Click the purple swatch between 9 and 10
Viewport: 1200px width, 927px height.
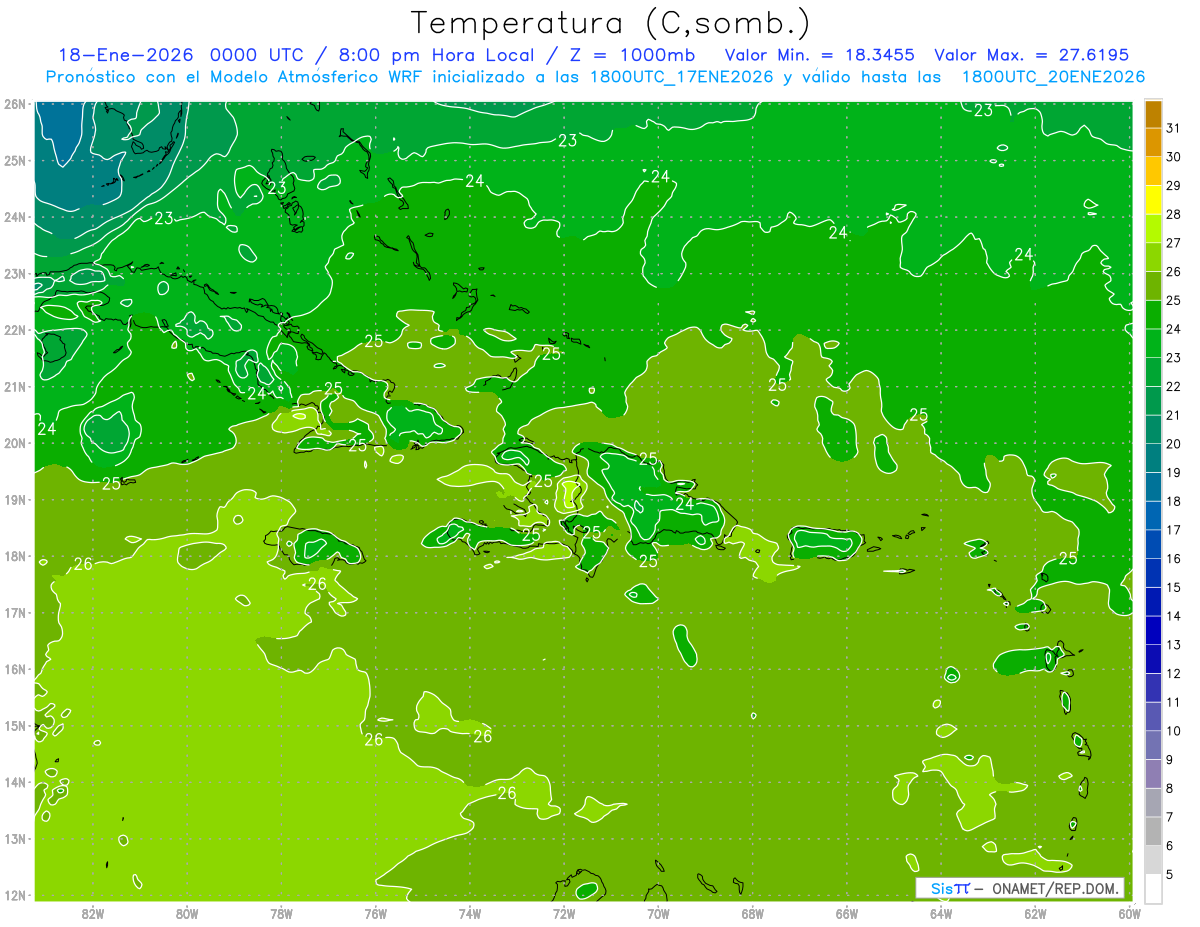click(x=1153, y=745)
